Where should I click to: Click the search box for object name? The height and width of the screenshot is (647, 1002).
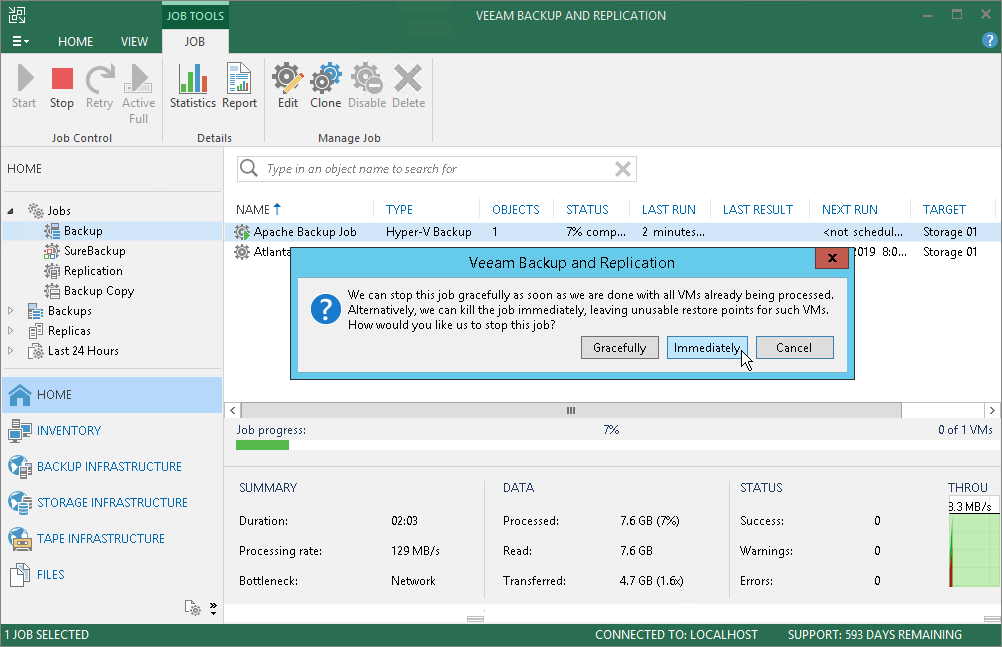click(x=436, y=169)
